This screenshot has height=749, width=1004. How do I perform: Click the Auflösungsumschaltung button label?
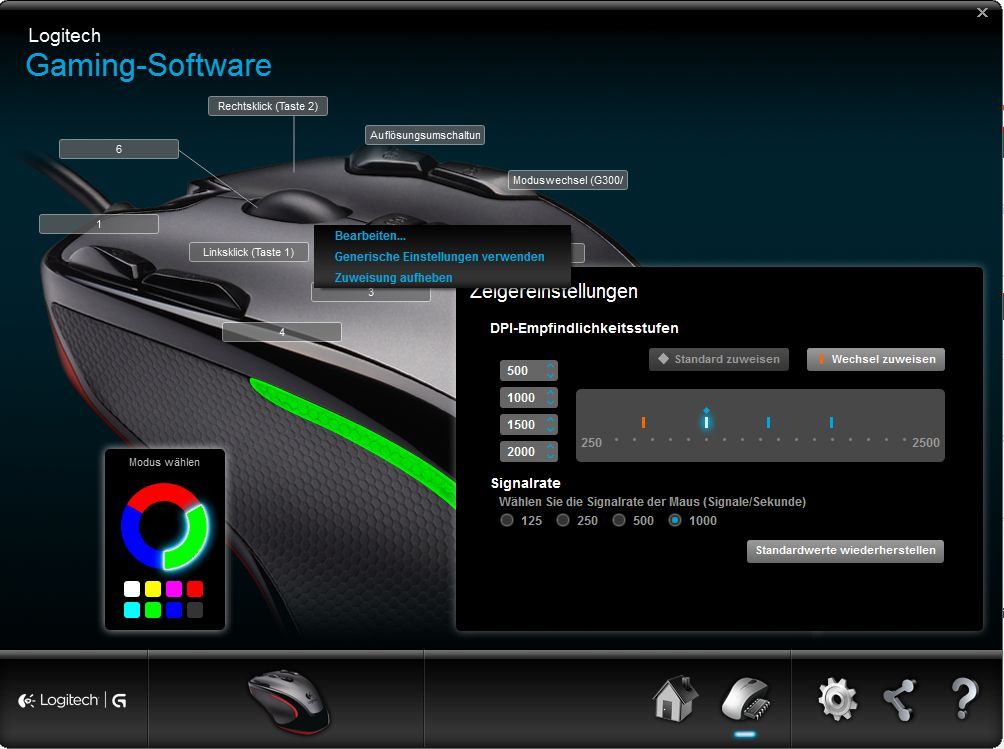coord(425,135)
